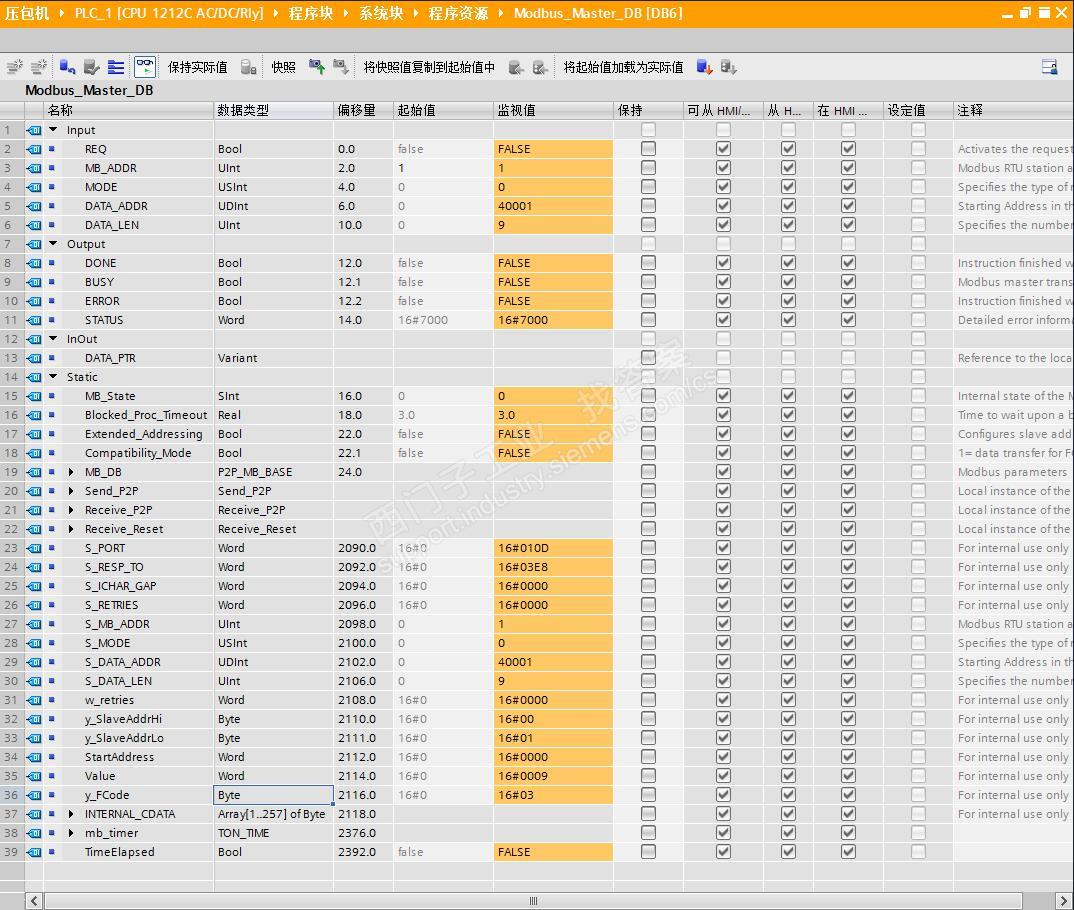Click the grey snapshot icon beside it
The width and height of the screenshot is (1074, 910).
[x=340, y=66]
